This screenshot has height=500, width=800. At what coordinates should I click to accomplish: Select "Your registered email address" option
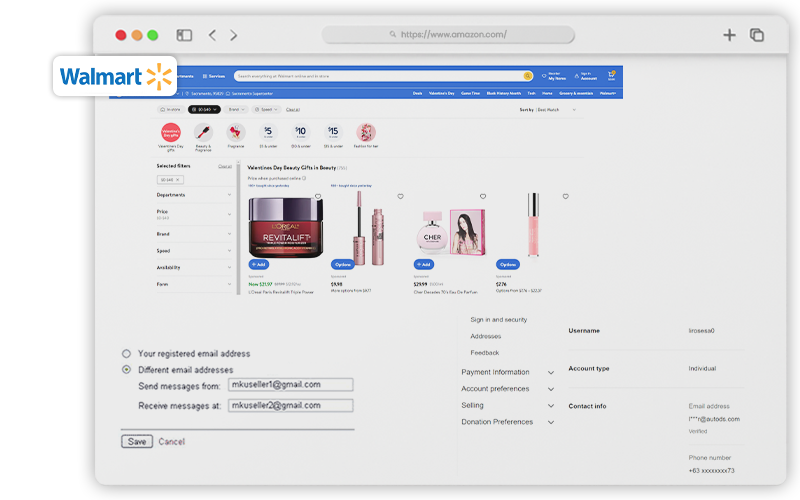pos(126,354)
